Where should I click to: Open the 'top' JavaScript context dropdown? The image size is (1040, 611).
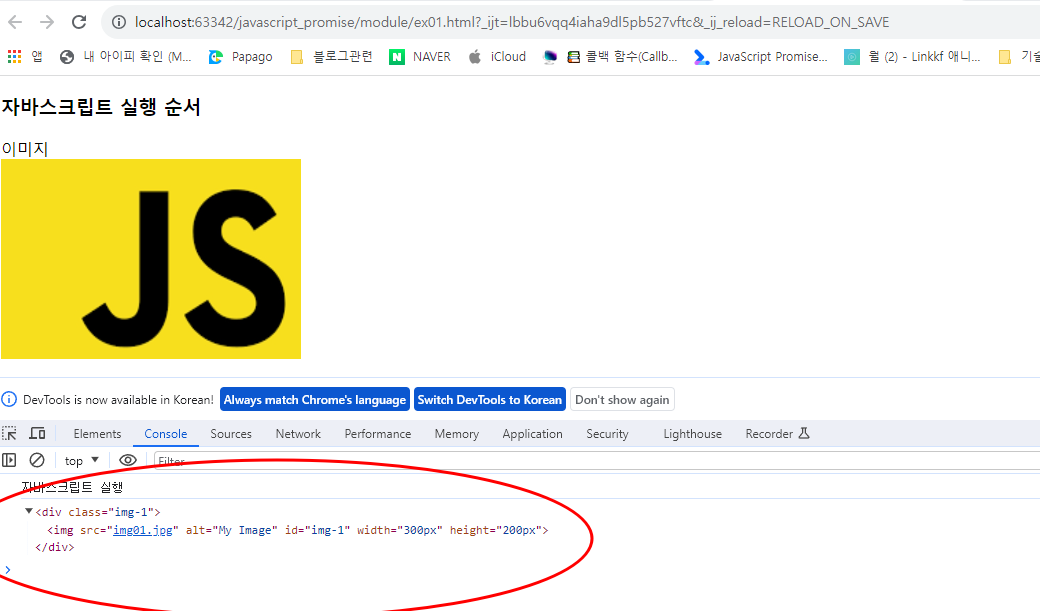[82, 460]
